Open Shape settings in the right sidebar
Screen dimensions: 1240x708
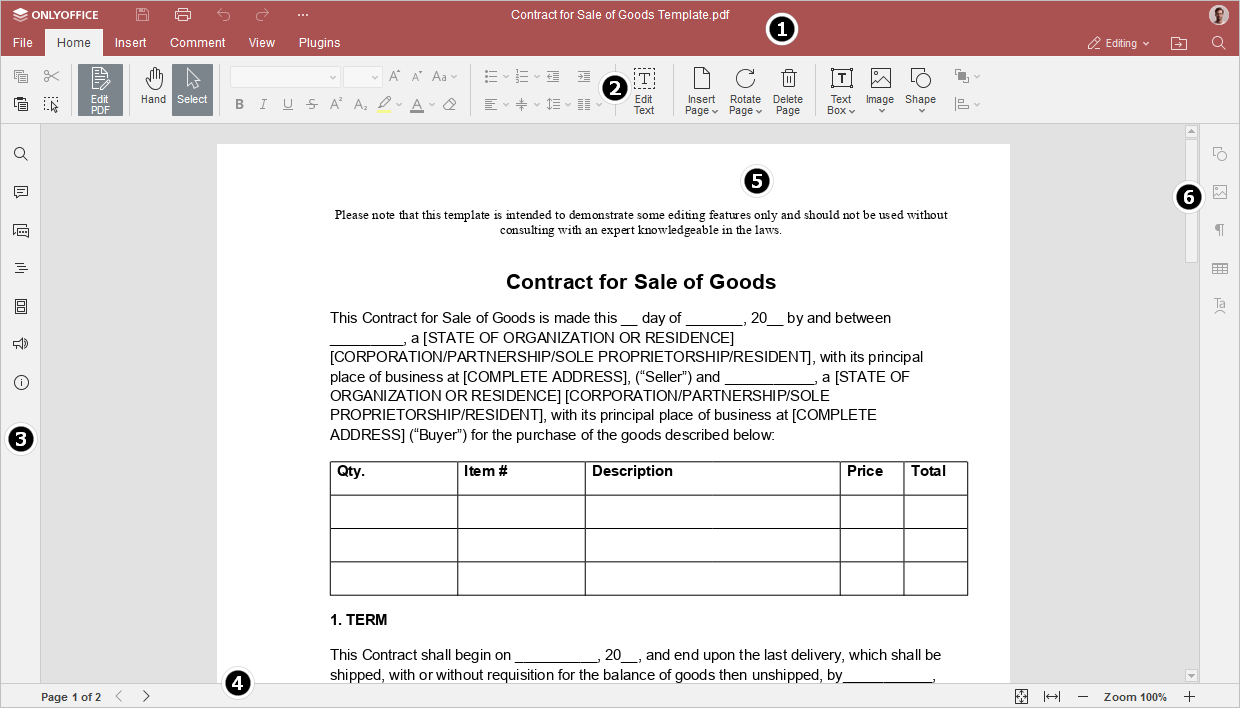[1220, 154]
